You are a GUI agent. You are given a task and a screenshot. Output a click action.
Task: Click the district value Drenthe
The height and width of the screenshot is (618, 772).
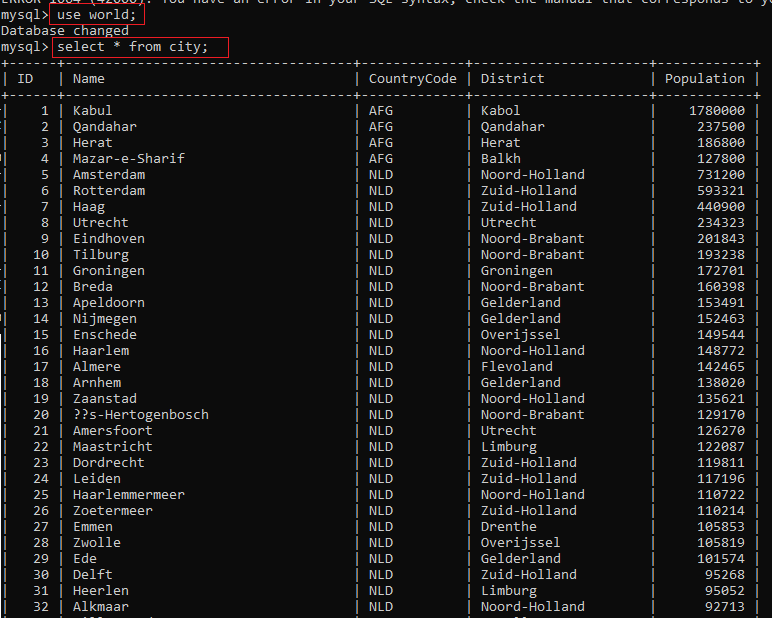(x=509, y=527)
